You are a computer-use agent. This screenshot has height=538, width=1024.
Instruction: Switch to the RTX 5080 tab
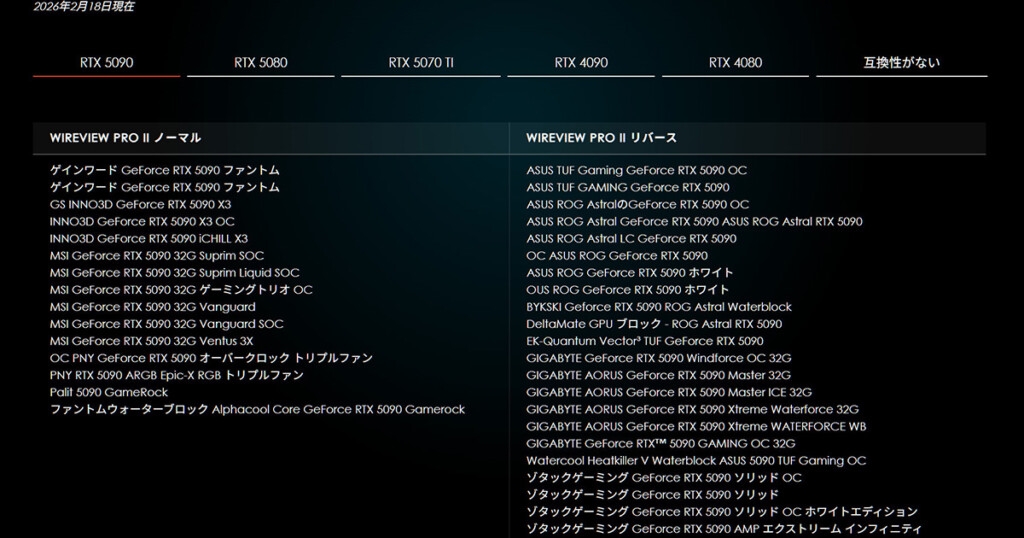coord(261,63)
